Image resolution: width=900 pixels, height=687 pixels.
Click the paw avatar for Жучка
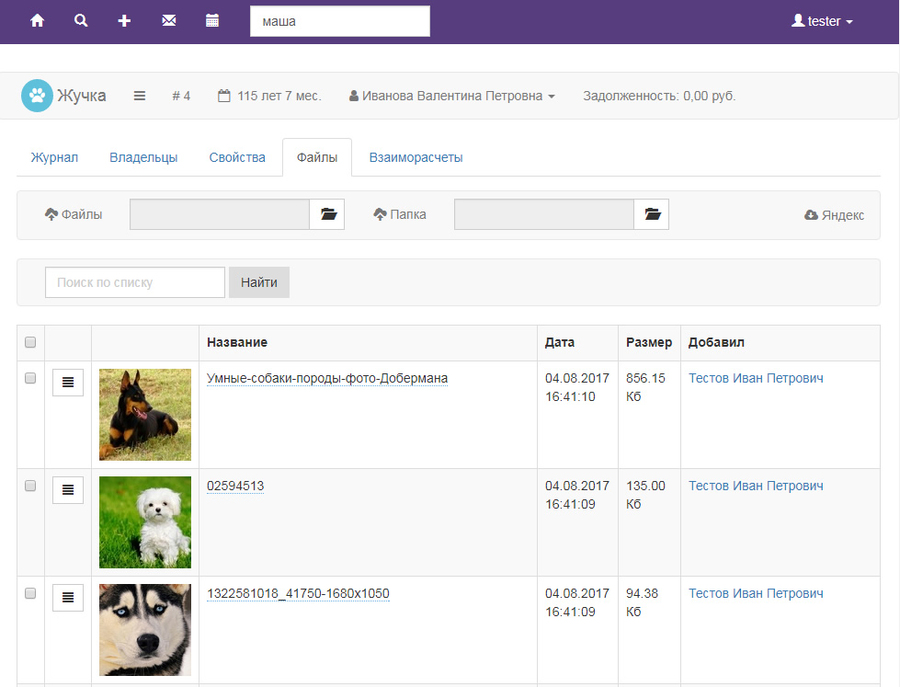(37, 95)
